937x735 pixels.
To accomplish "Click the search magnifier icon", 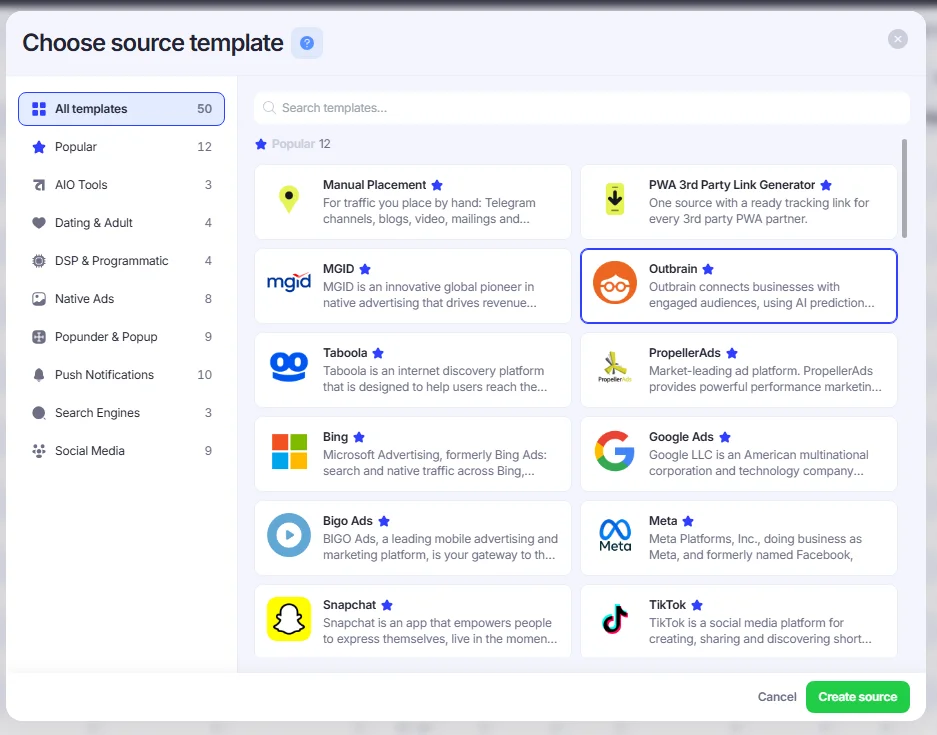I will point(270,108).
